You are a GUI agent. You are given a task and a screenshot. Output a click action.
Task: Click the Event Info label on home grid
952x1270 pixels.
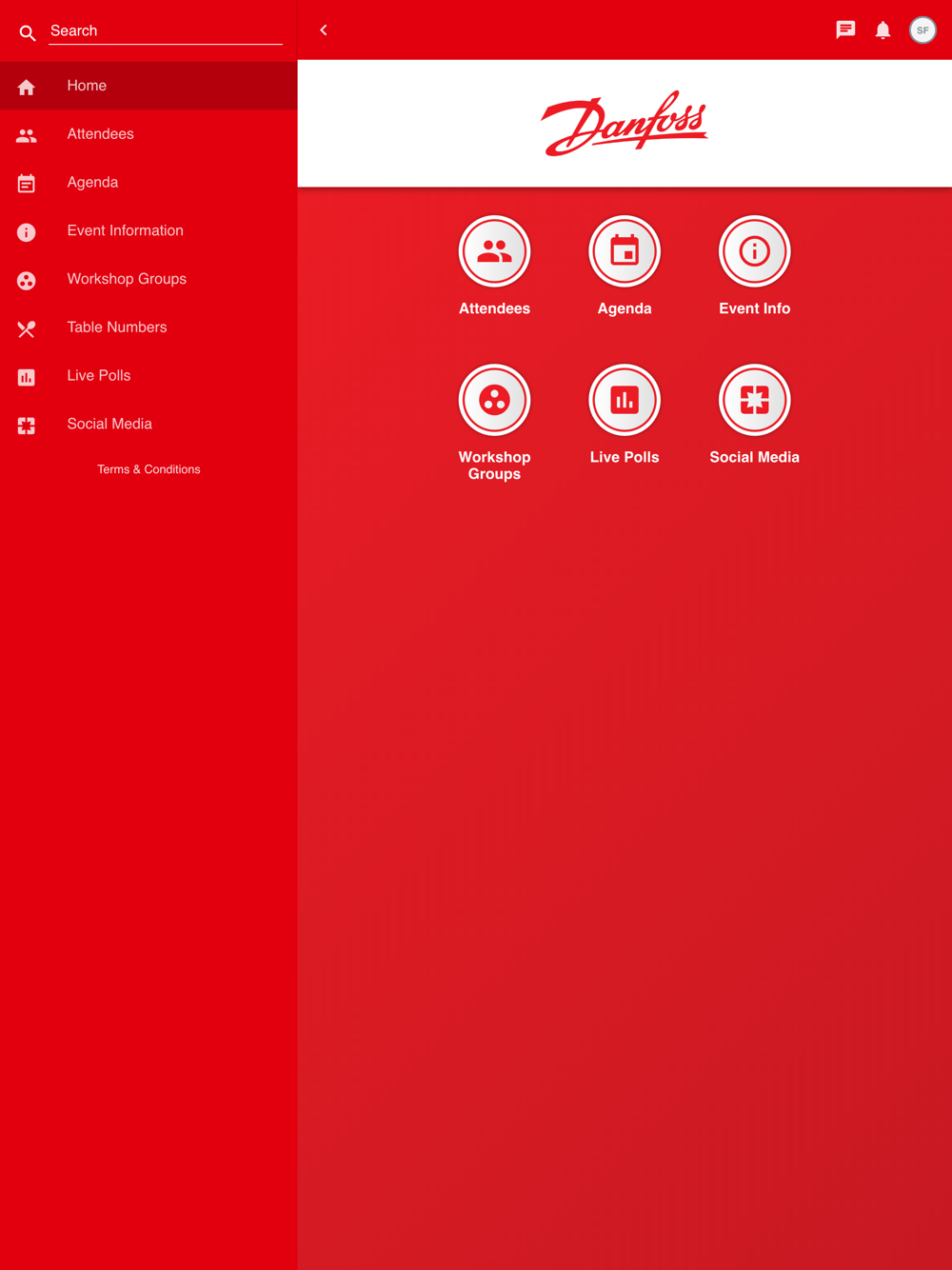click(x=755, y=308)
